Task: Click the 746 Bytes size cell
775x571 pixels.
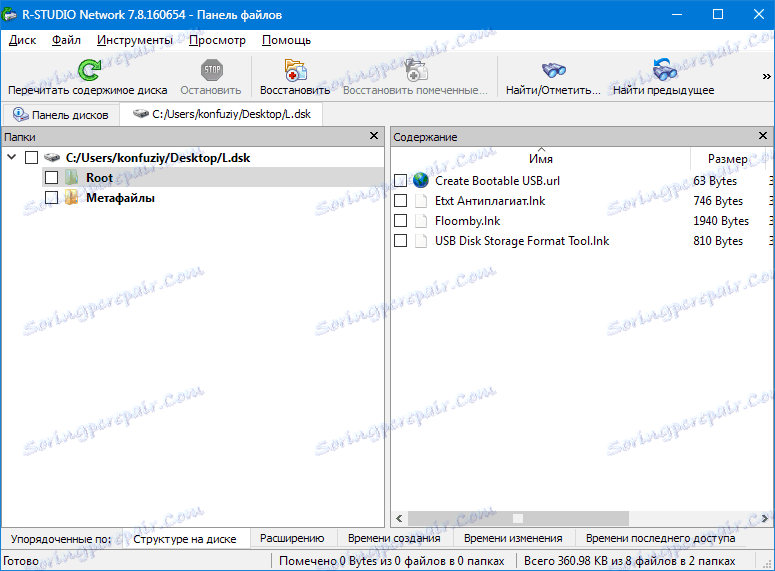Action: coord(718,201)
